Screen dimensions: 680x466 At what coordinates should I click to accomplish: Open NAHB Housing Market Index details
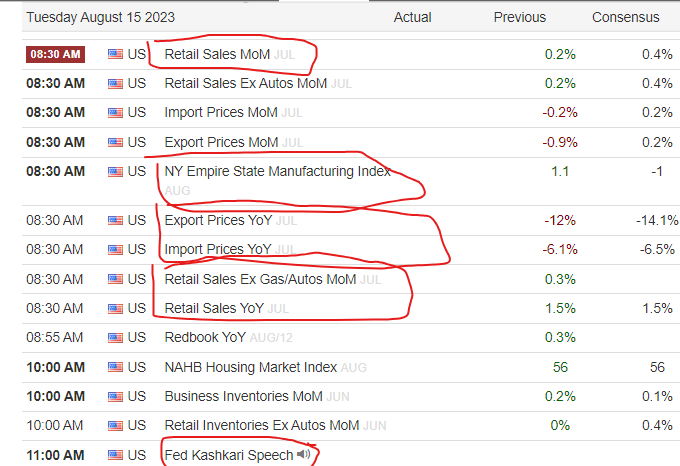[251, 368]
